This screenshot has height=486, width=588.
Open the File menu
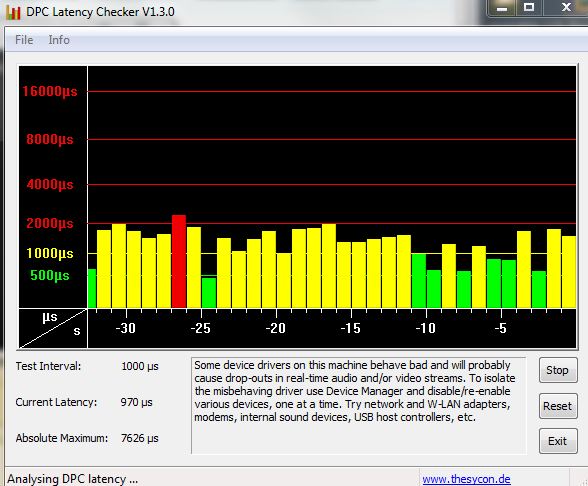click(x=24, y=40)
